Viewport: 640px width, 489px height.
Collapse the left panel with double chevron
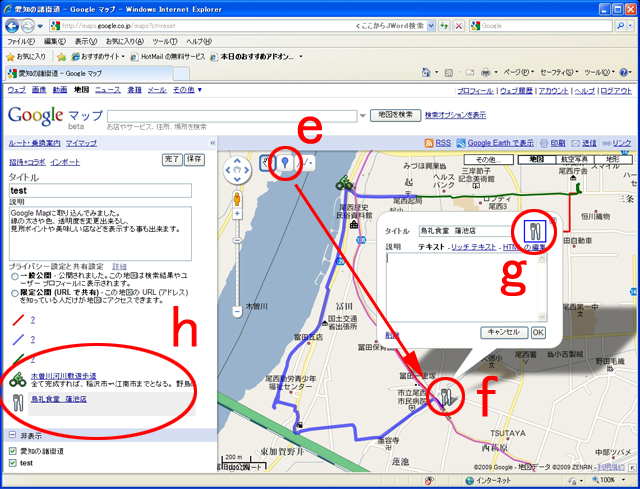(212, 143)
